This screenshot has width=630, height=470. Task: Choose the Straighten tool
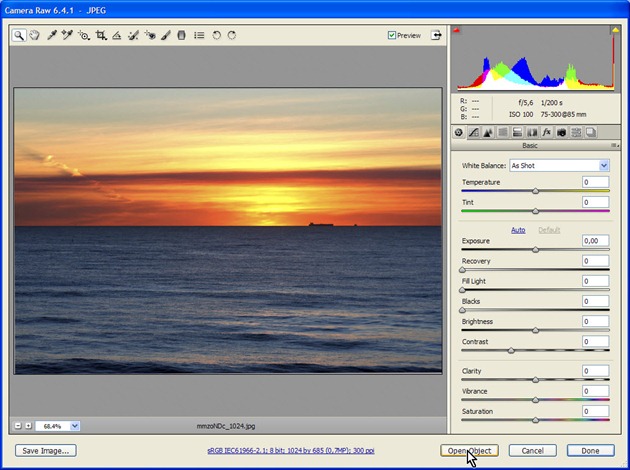(x=117, y=35)
